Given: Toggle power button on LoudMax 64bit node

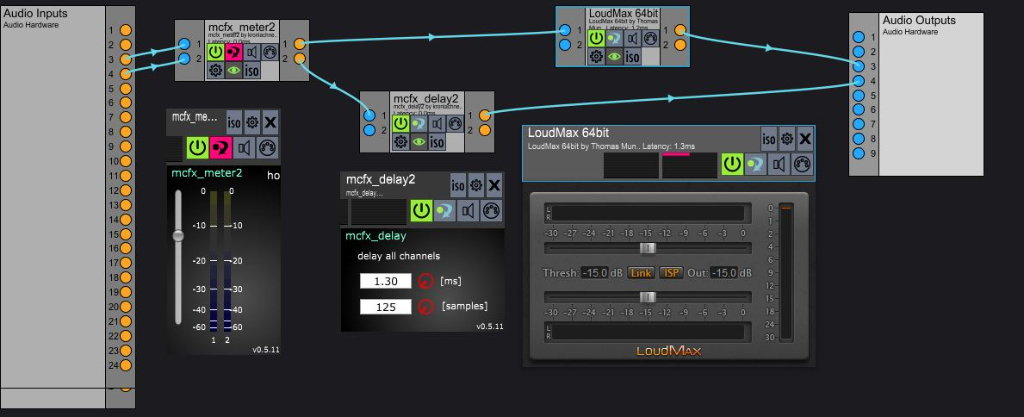Looking at the screenshot, I should pyautogui.click(x=596, y=38).
